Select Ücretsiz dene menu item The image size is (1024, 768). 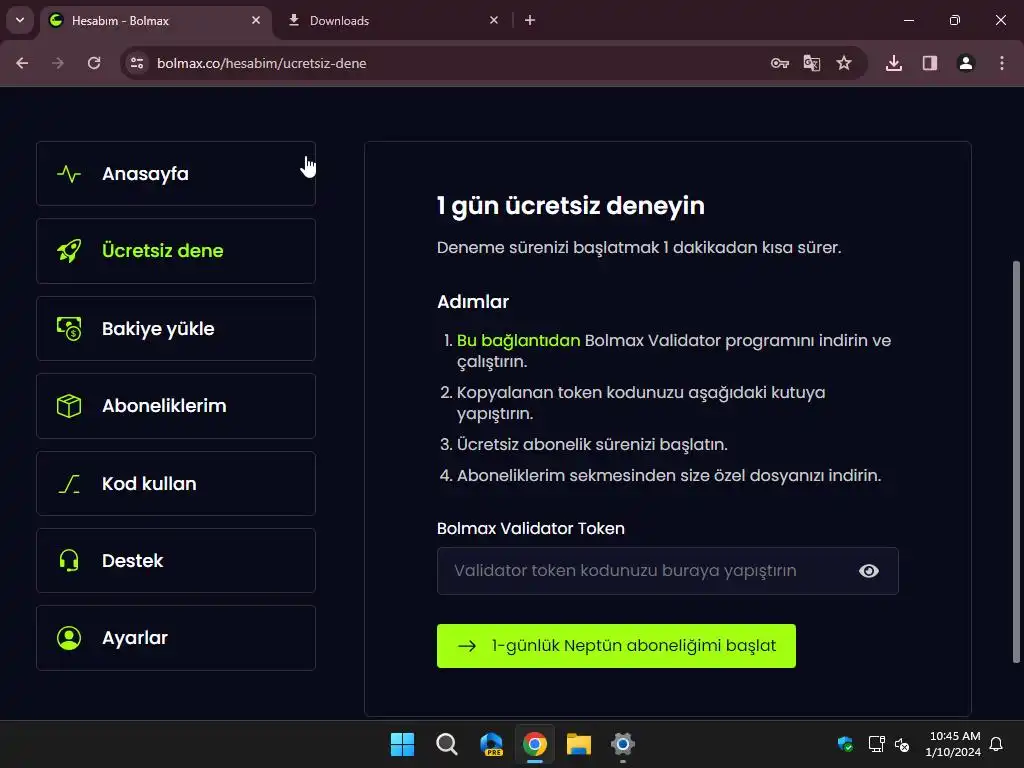[176, 251]
